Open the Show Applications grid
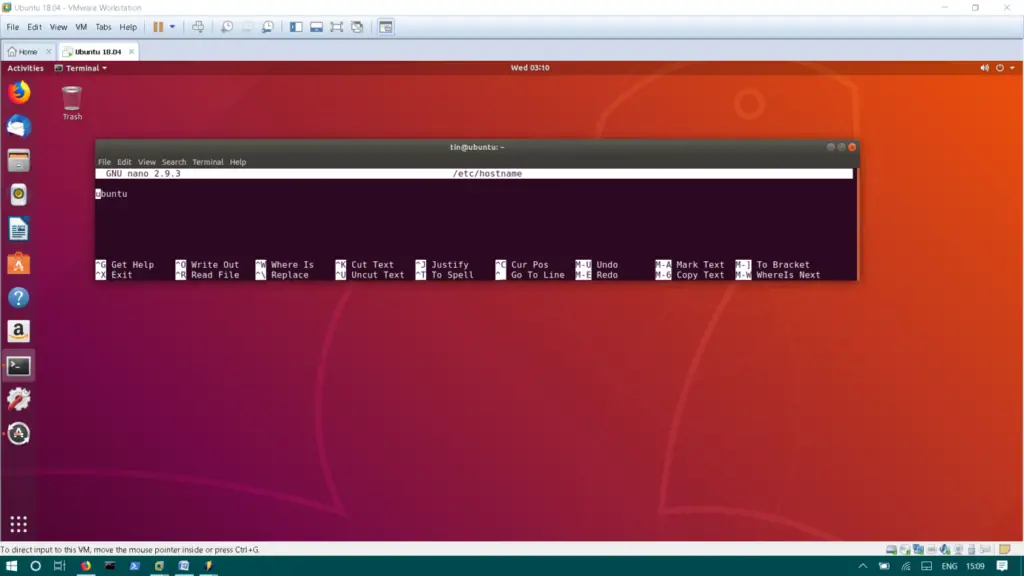The height and width of the screenshot is (576, 1024). point(19,525)
